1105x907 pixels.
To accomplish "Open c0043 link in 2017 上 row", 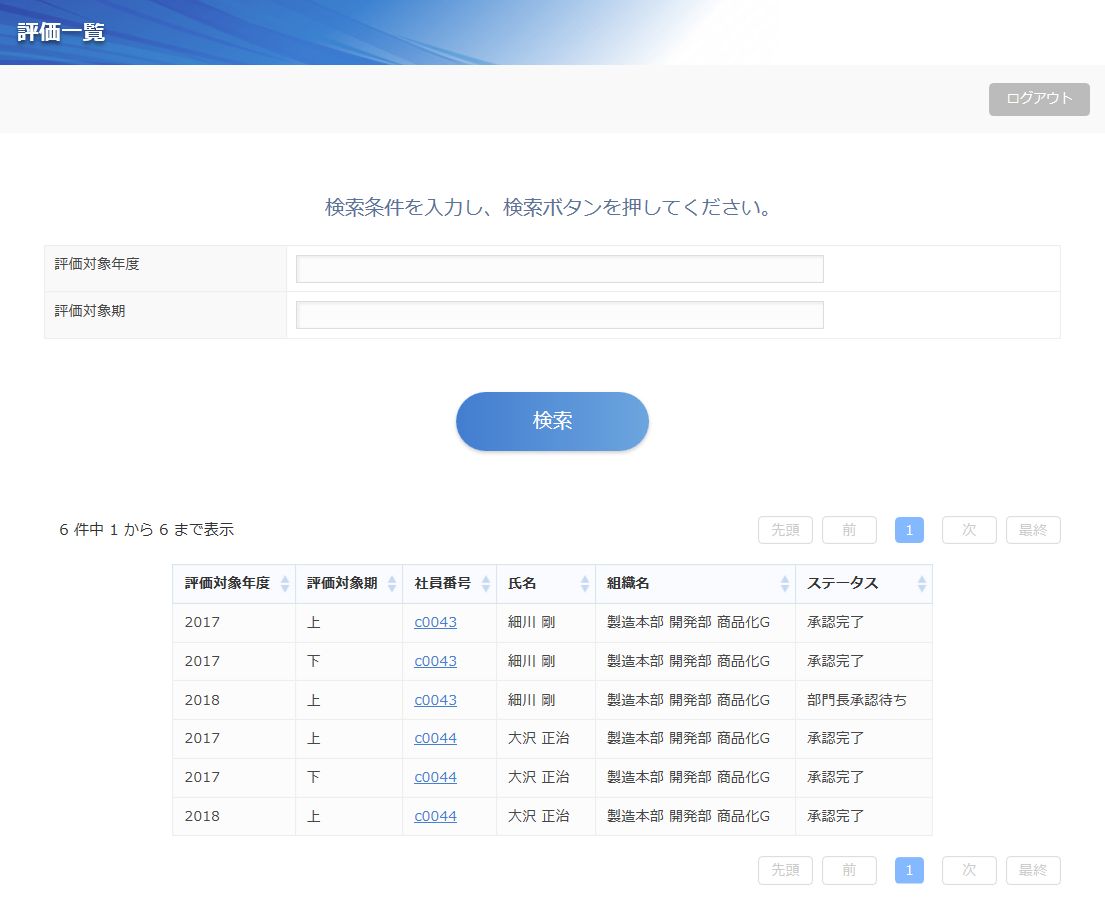I will click(x=435, y=622).
